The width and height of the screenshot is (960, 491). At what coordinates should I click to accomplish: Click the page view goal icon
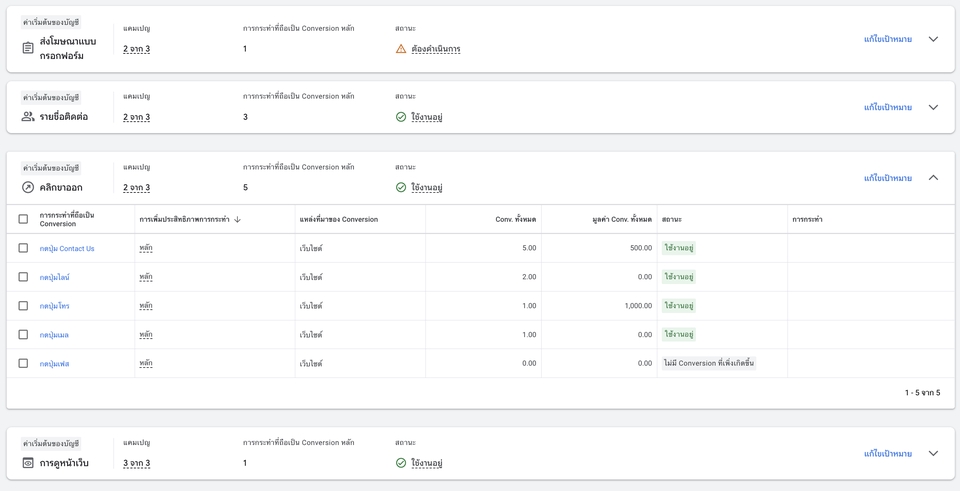point(28,463)
